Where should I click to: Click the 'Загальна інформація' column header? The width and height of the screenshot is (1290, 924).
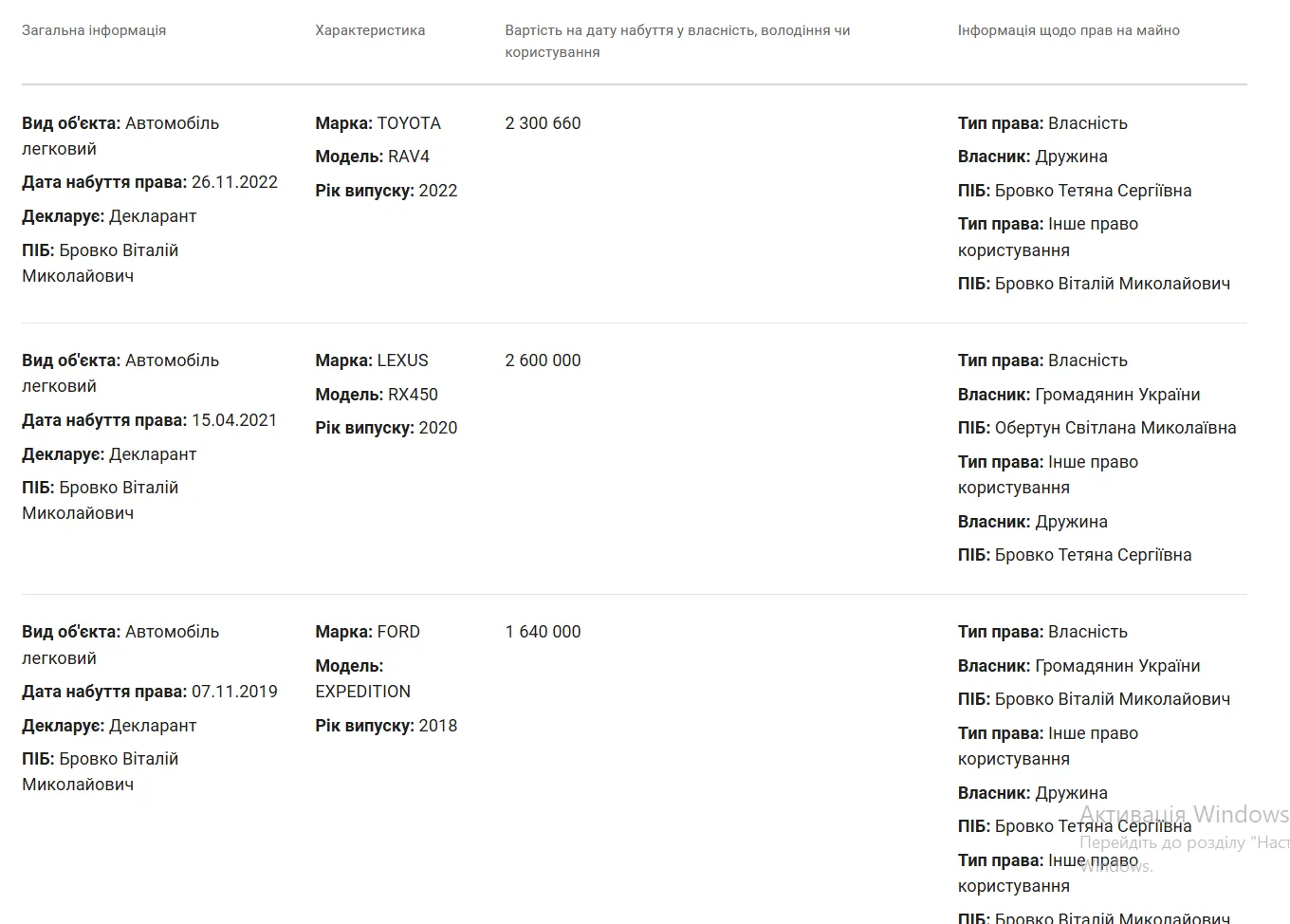94,30
